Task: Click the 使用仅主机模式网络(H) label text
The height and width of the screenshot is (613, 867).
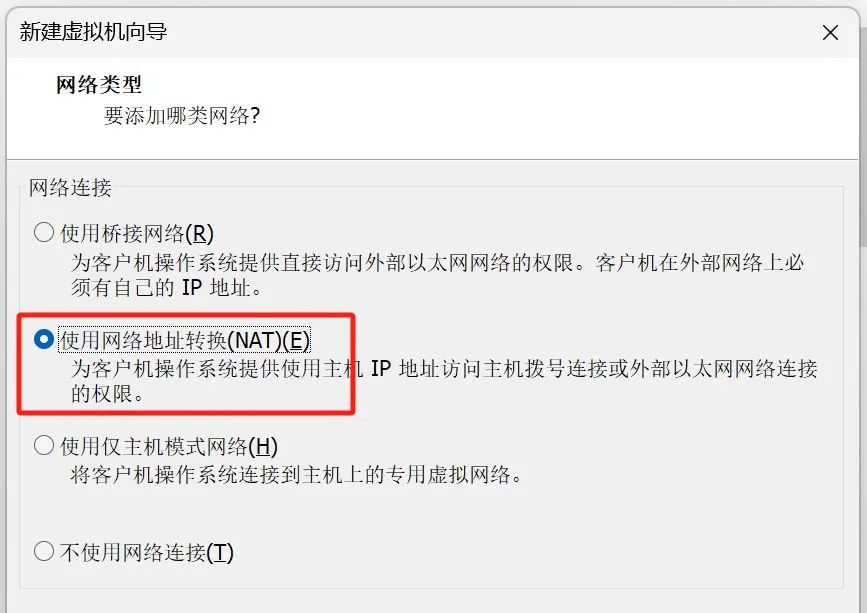Action: tap(169, 446)
